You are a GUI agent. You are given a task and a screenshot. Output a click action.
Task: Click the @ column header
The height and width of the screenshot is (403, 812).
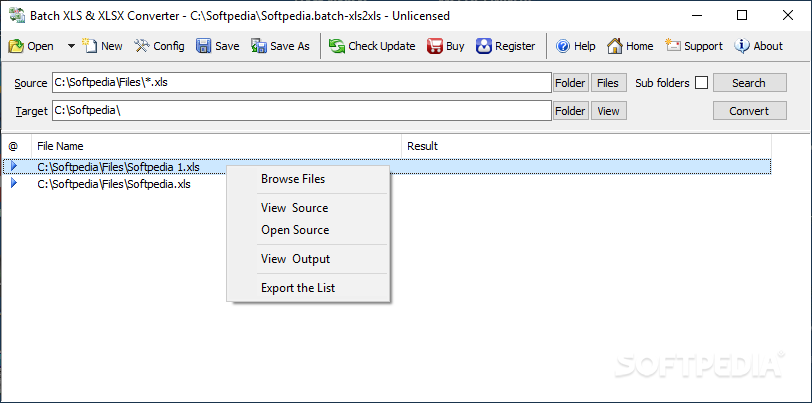click(17, 146)
